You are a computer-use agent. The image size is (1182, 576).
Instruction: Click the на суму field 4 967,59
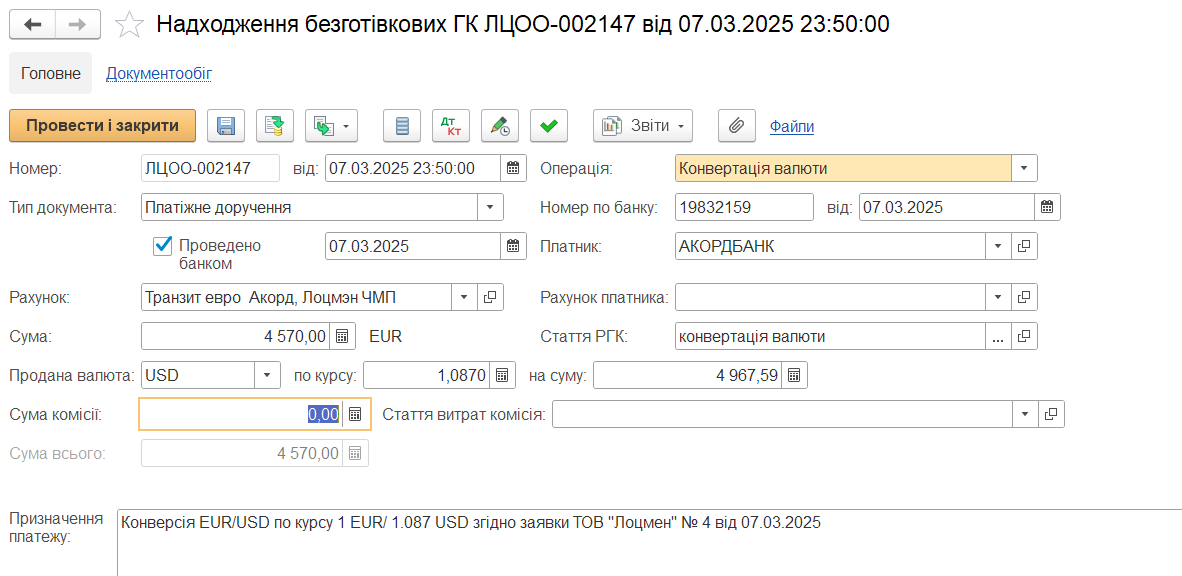(688, 375)
